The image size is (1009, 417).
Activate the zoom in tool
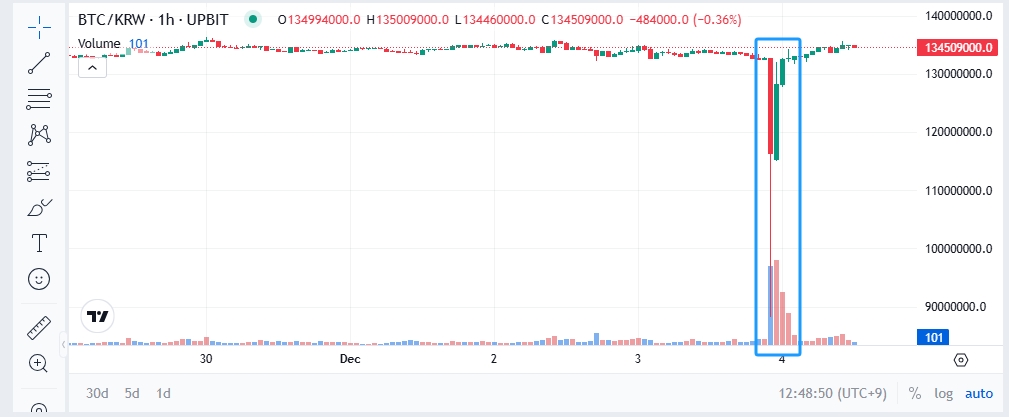click(x=39, y=363)
